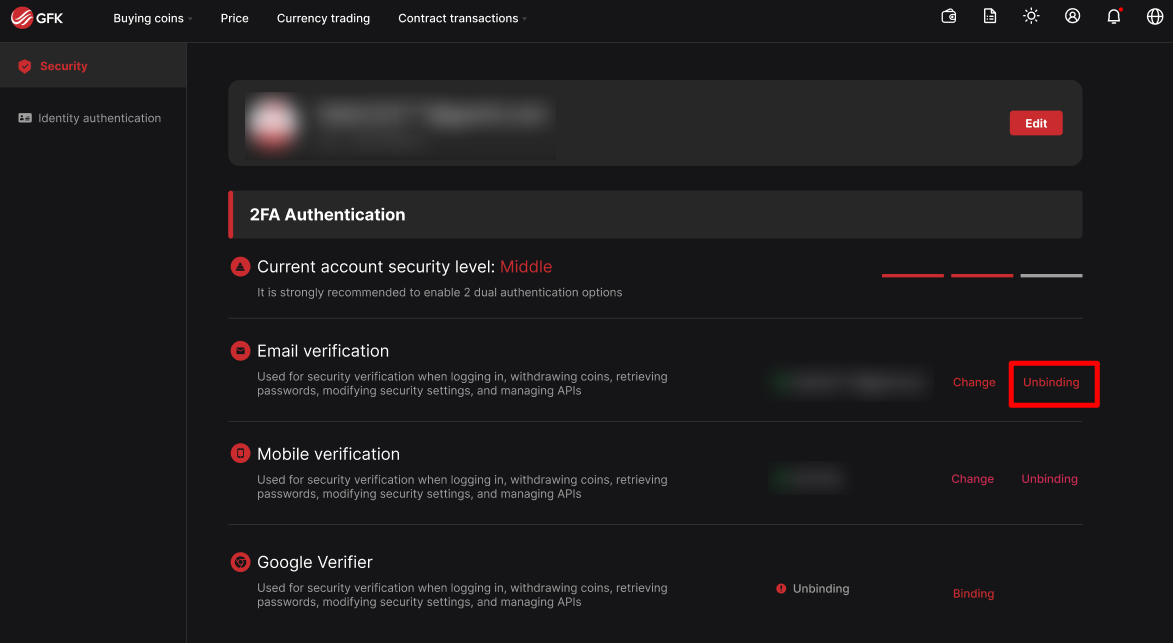Open language globe icon
The width and height of the screenshot is (1173, 643).
click(x=1155, y=17)
